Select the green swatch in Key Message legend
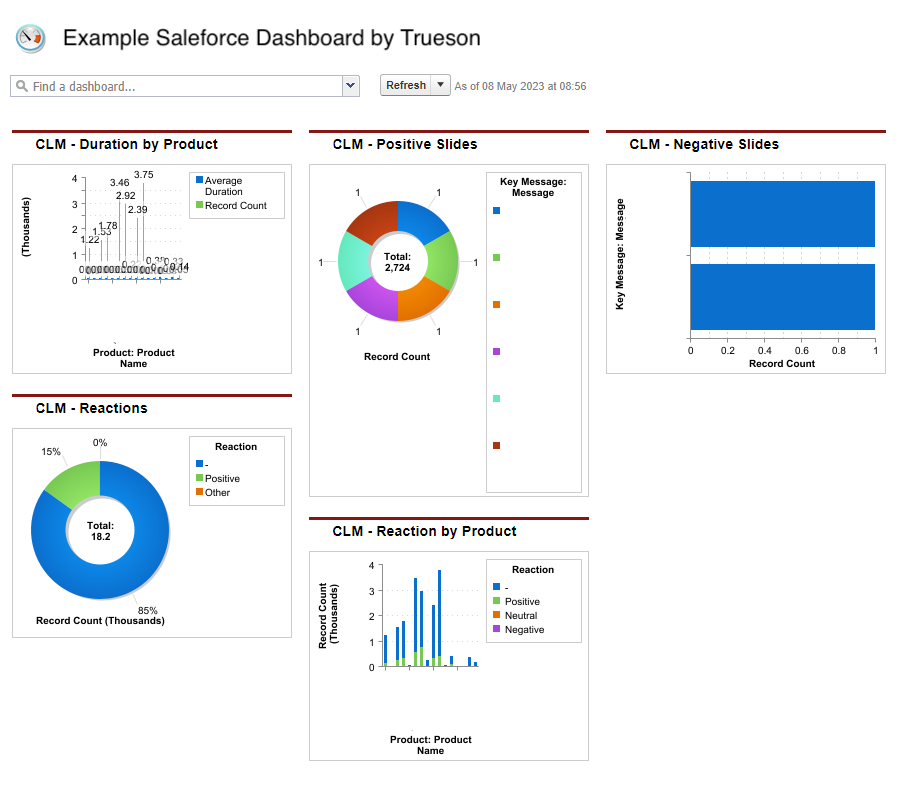898x795 pixels. (x=497, y=258)
